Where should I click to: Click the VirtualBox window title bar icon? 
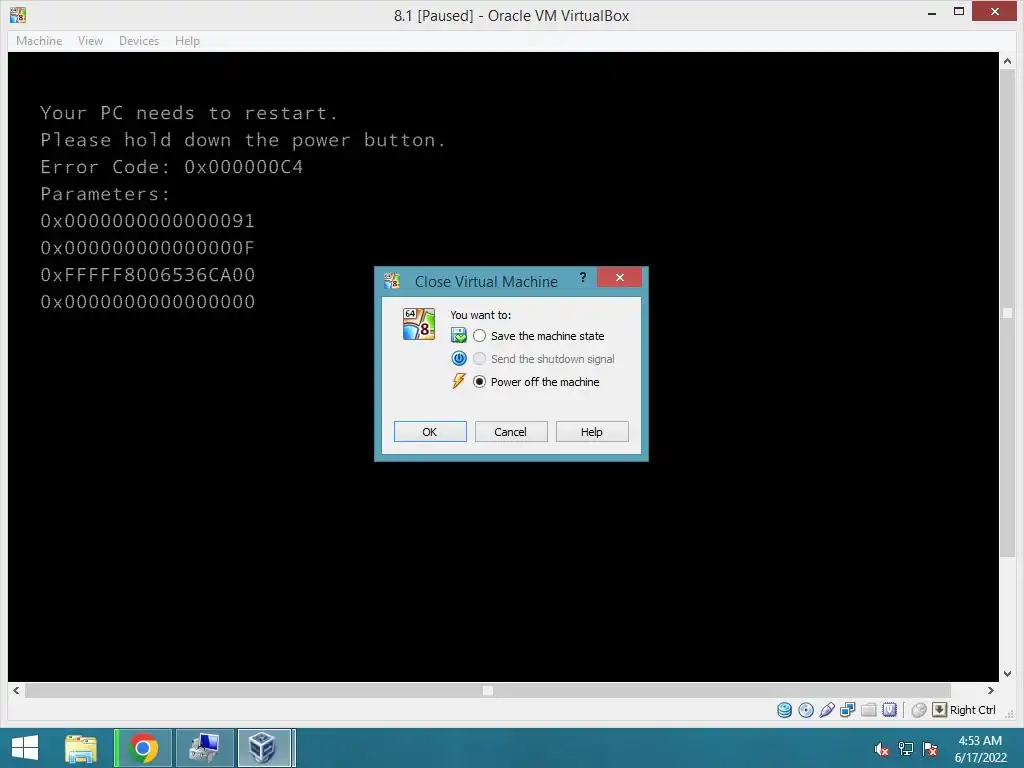pos(18,14)
